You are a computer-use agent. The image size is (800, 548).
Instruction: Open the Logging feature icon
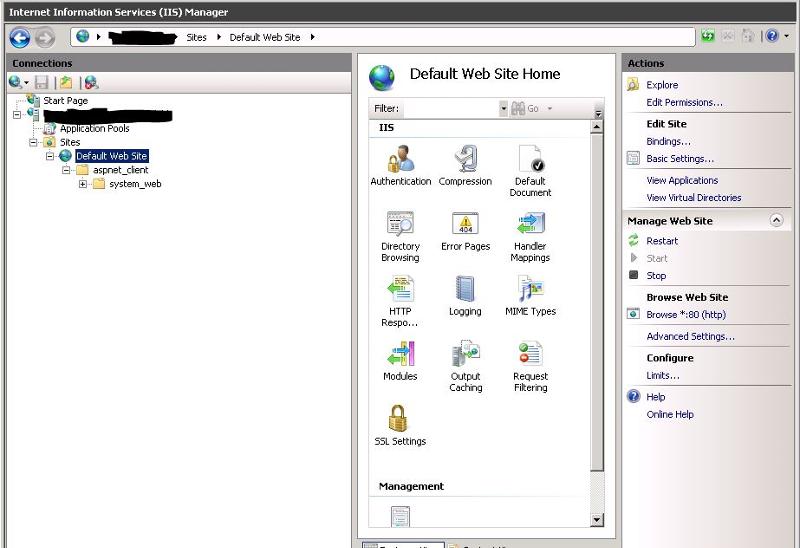pos(465,288)
